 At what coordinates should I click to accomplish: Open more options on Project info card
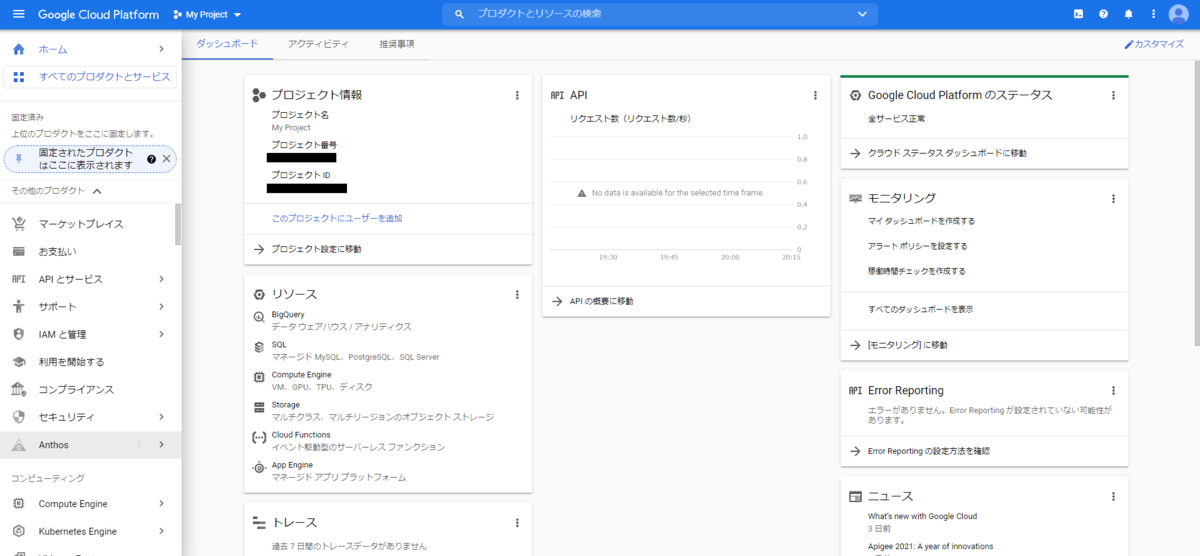(517, 95)
